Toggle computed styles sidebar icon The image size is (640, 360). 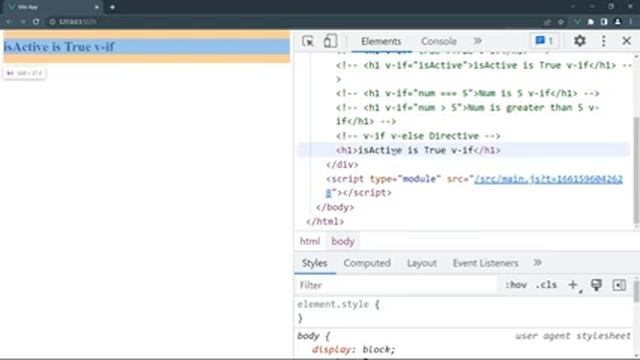pyautogui.click(x=619, y=285)
